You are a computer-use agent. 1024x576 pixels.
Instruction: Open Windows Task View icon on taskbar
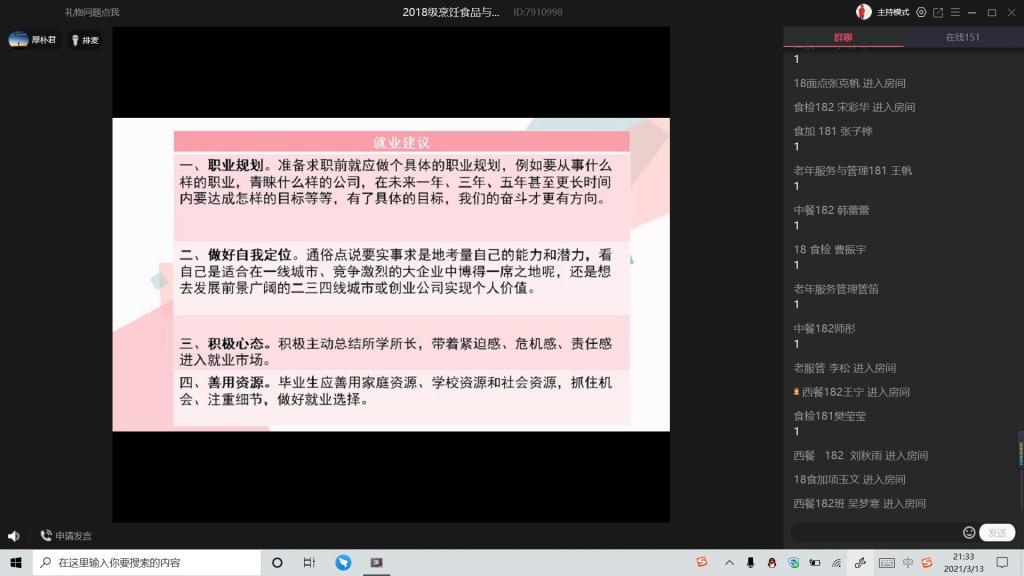click(310, 563)
